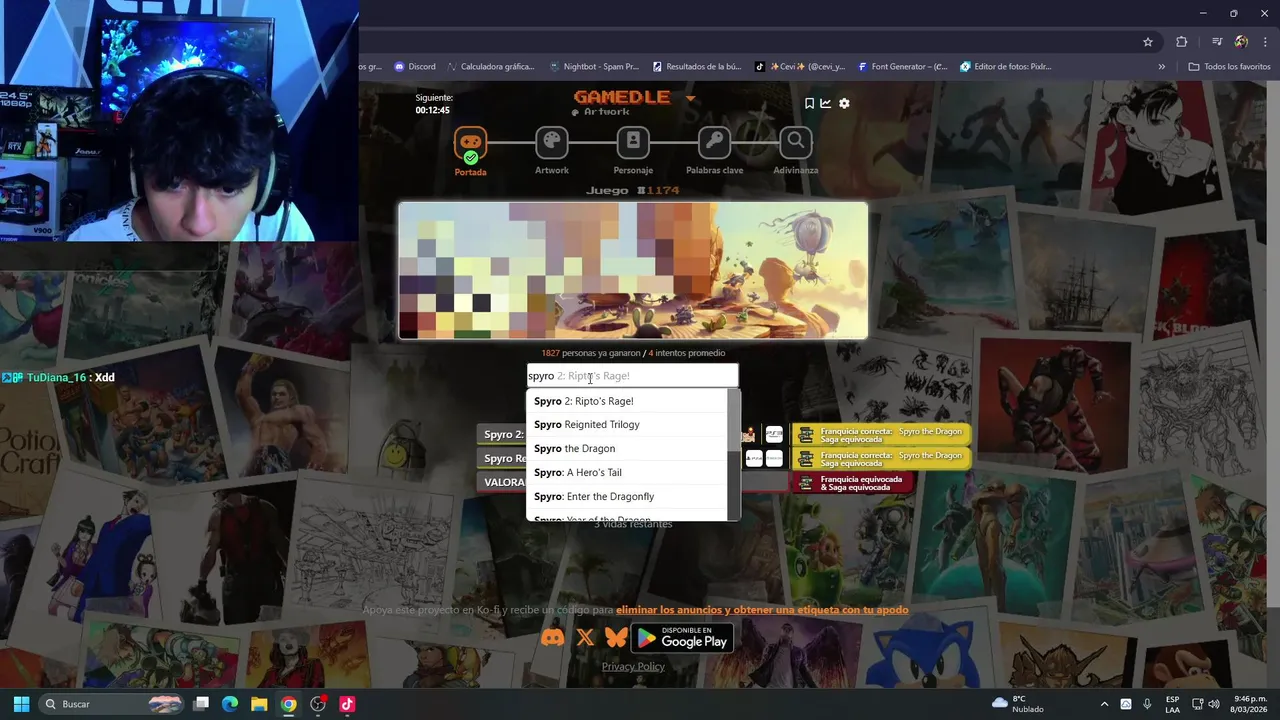This screenshot has height=720, width=1280.
Task: Open the Windows Start menu
Action: point(21,704)
